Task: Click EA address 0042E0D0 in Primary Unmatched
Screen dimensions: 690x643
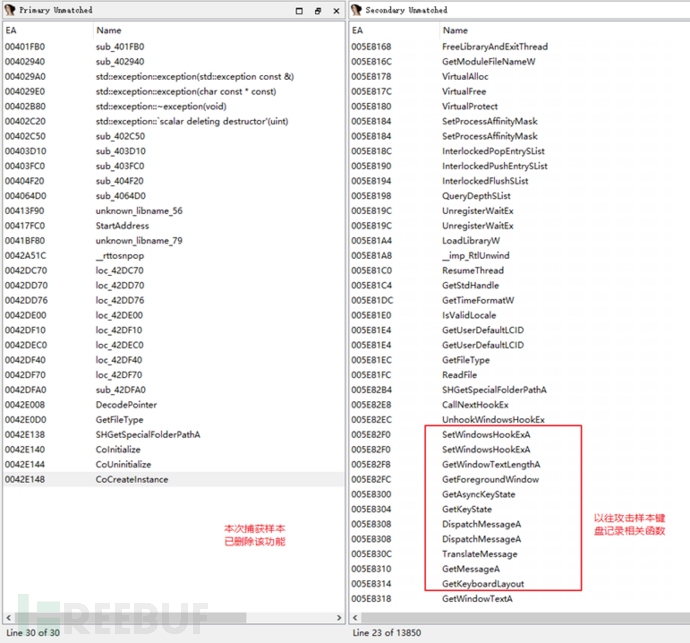Action: [x=26, y=420]
